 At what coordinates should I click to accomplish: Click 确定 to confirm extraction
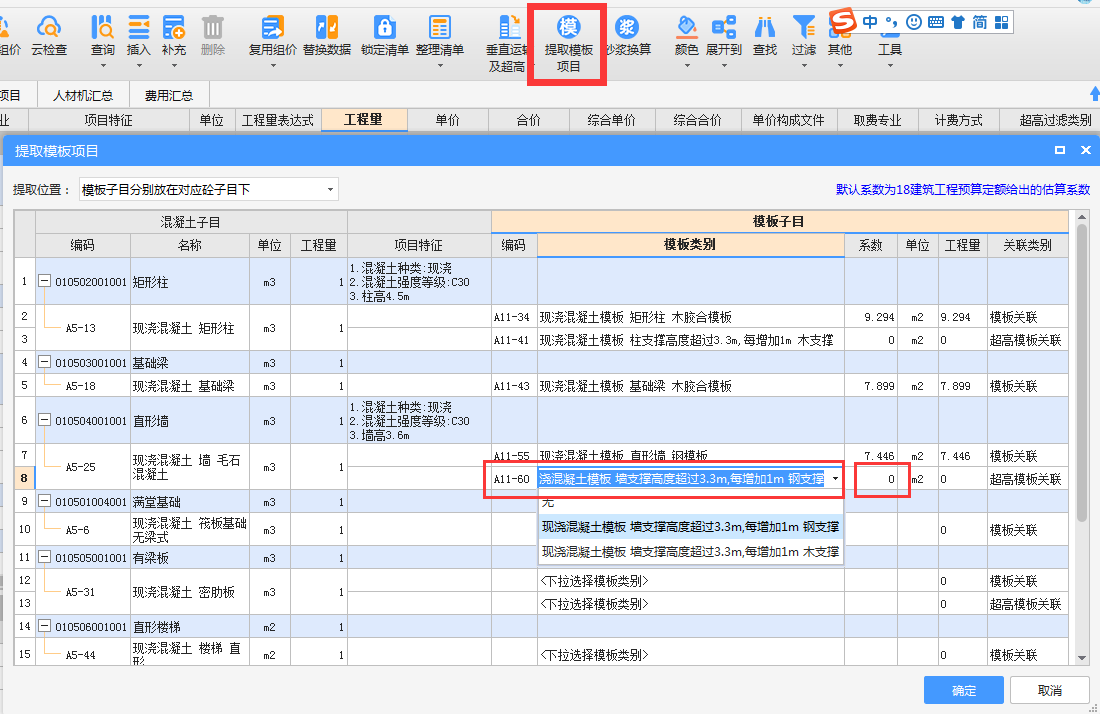tap(963, 690)
